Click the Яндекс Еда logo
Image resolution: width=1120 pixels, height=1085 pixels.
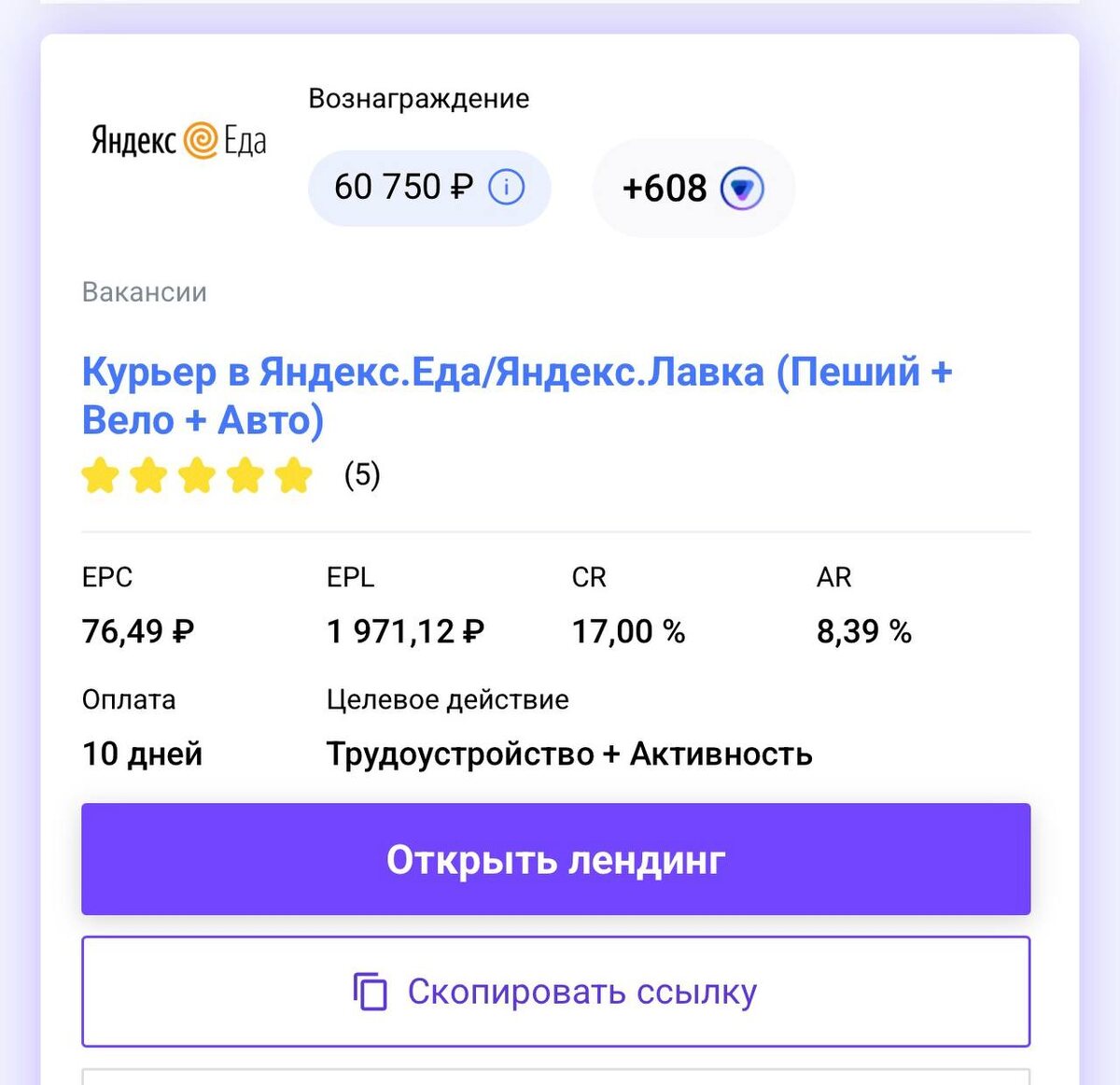(x=179, y=141)
